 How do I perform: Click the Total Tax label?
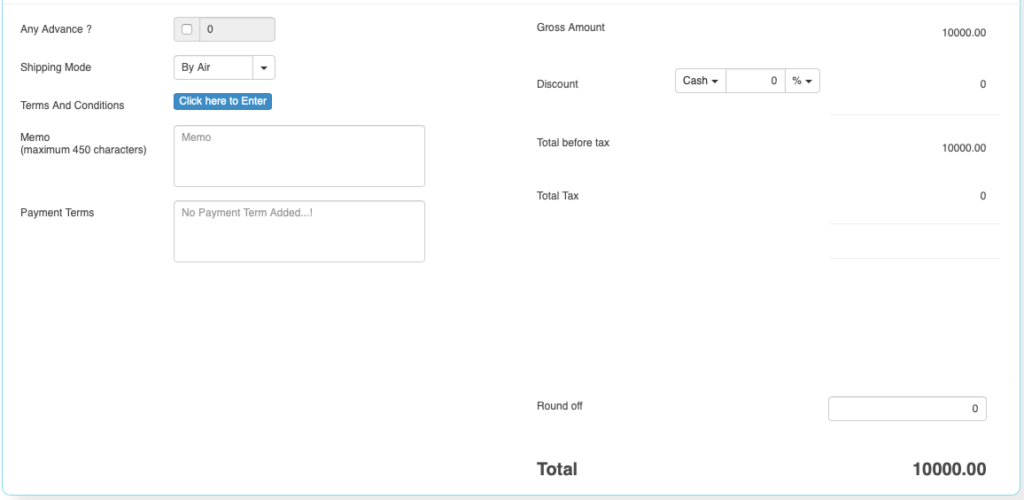point(558,196)
